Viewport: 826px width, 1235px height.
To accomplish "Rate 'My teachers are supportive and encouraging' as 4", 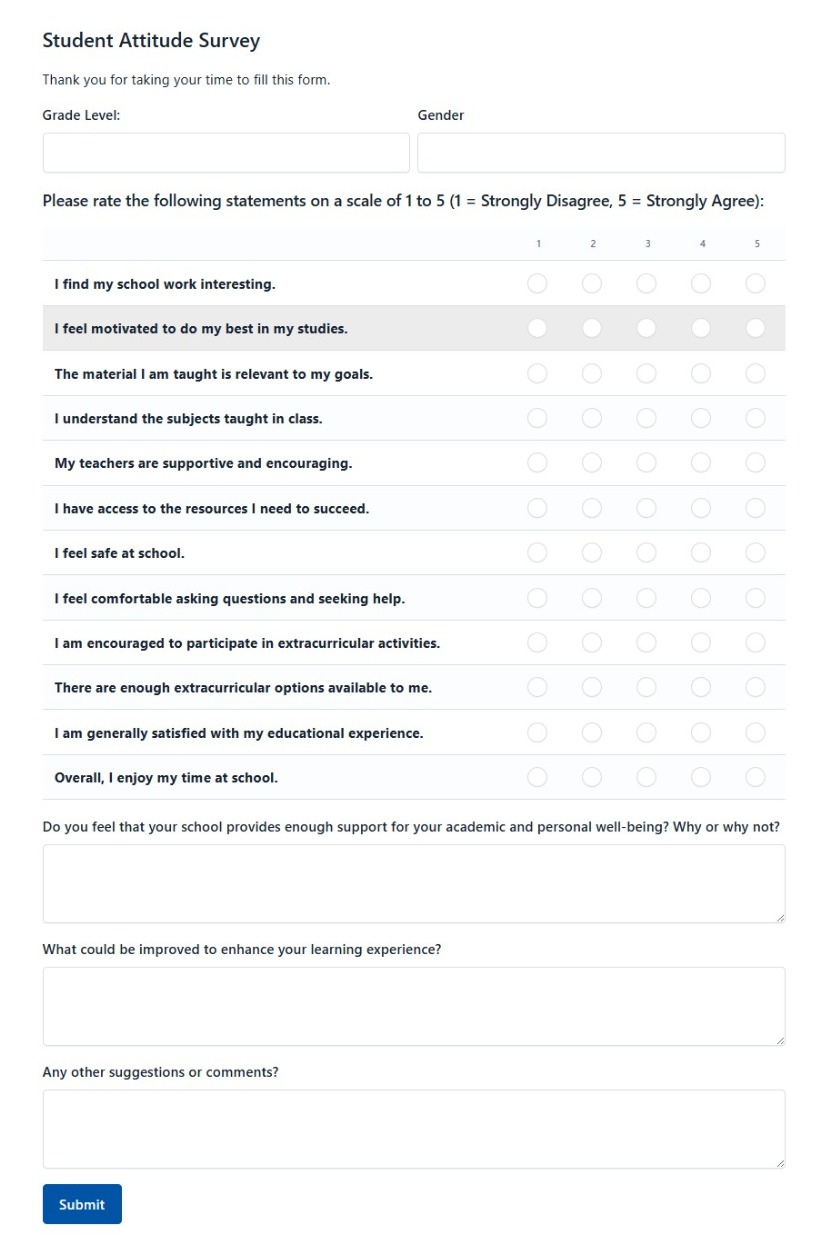I will [702, 462].
